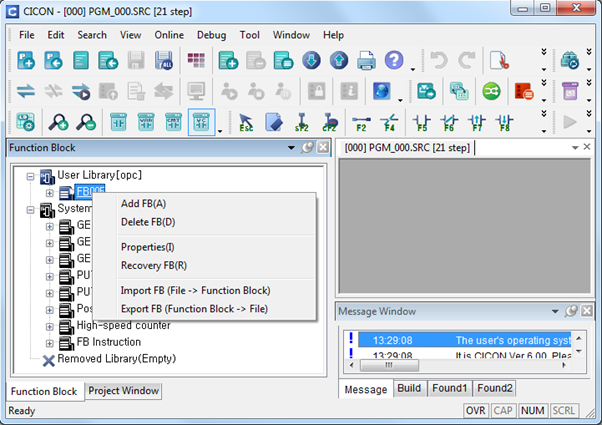Expand the High-speed counter node

50,326
